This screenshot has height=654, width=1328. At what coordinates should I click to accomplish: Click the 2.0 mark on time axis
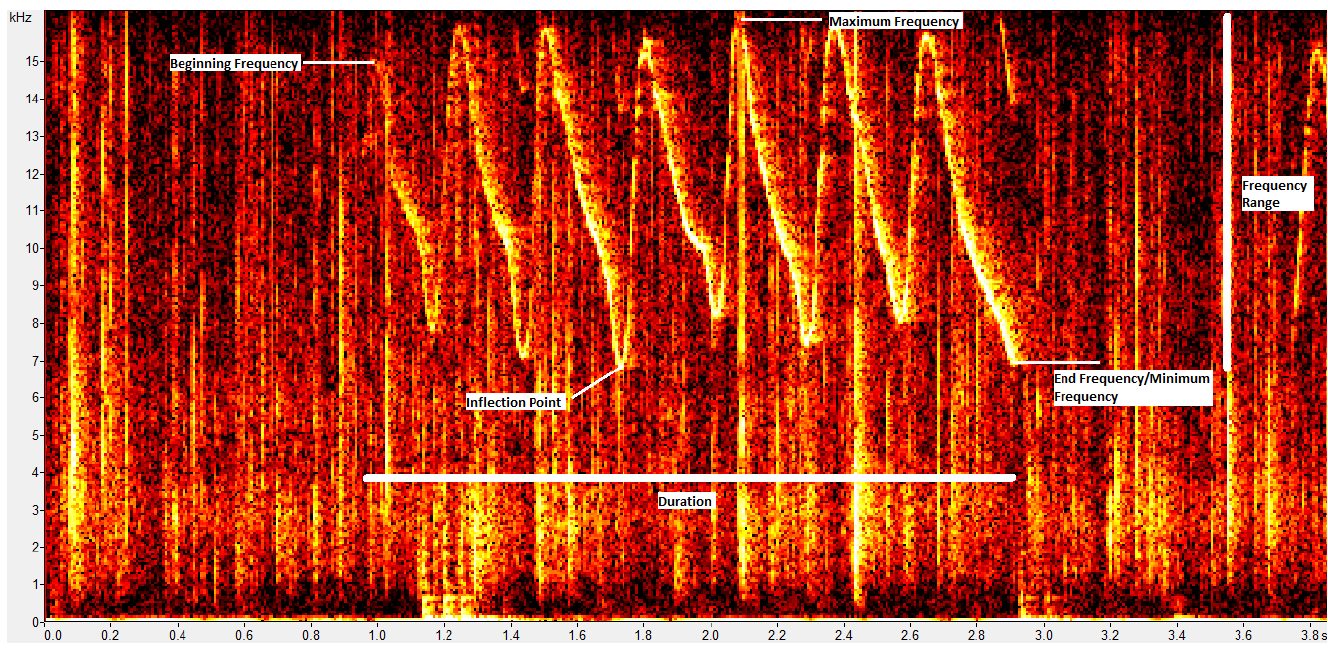[710, 634]
